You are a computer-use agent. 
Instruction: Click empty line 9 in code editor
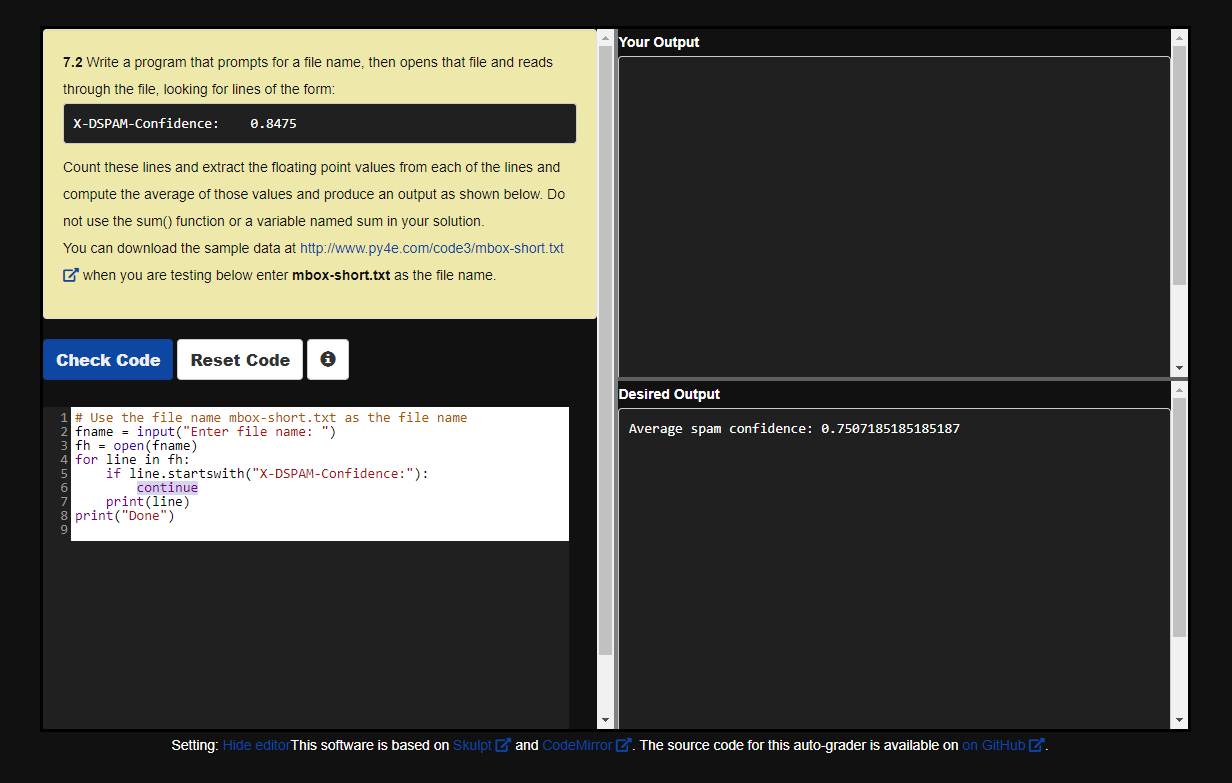(x=320, y=530)
